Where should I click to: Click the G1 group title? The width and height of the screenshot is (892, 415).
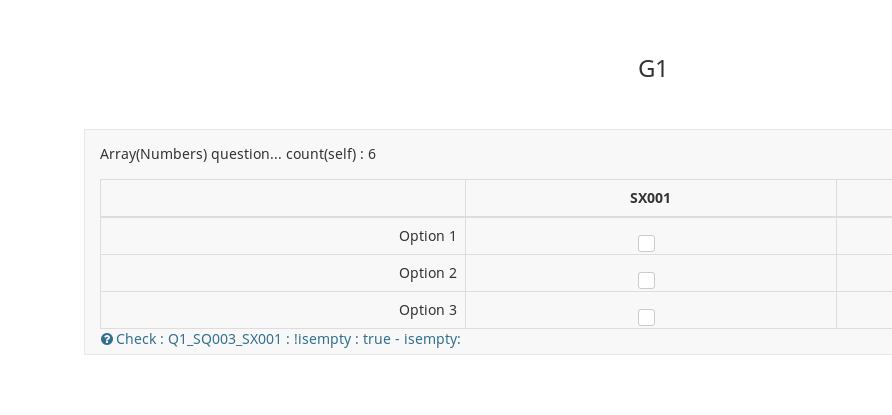652,69
